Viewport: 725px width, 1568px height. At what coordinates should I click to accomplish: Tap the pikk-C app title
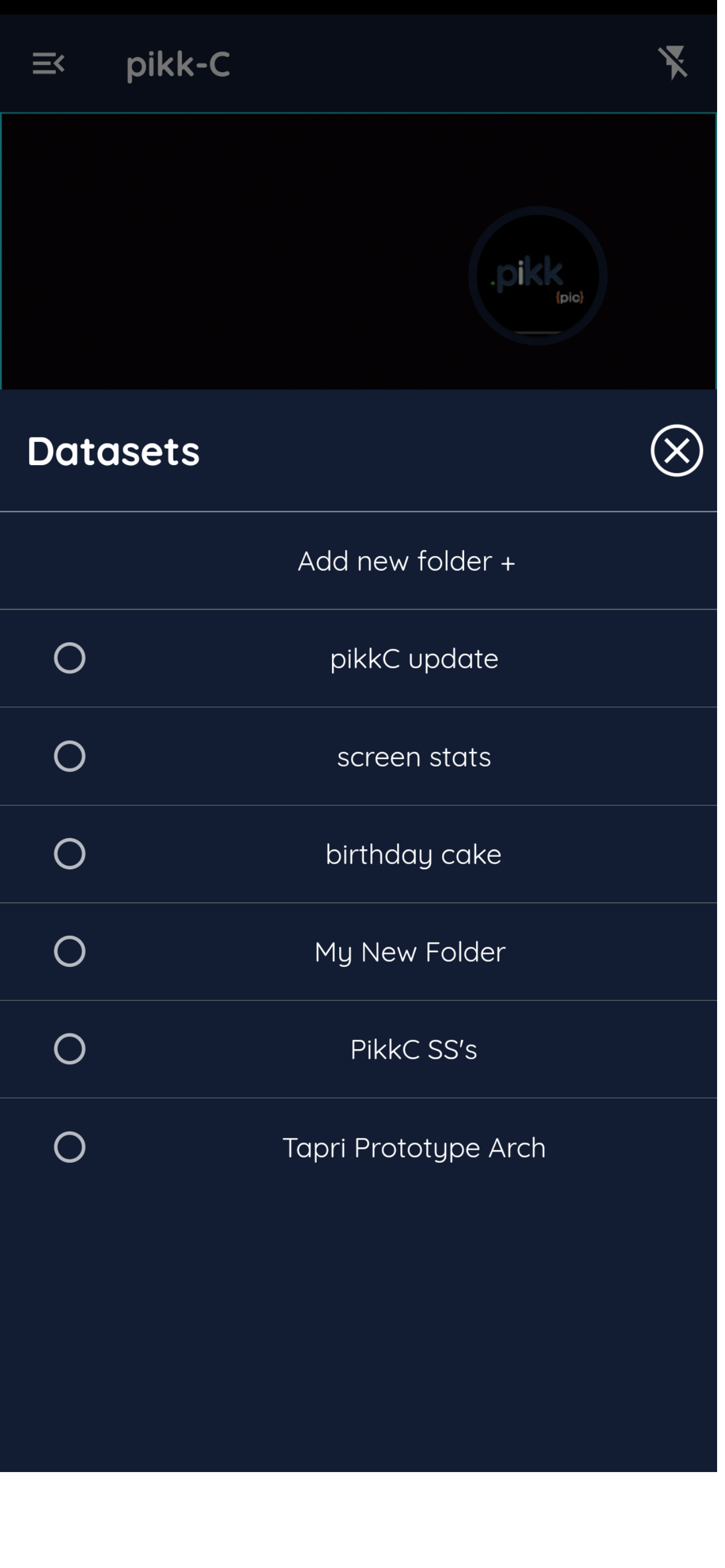(x=180, y=65)
